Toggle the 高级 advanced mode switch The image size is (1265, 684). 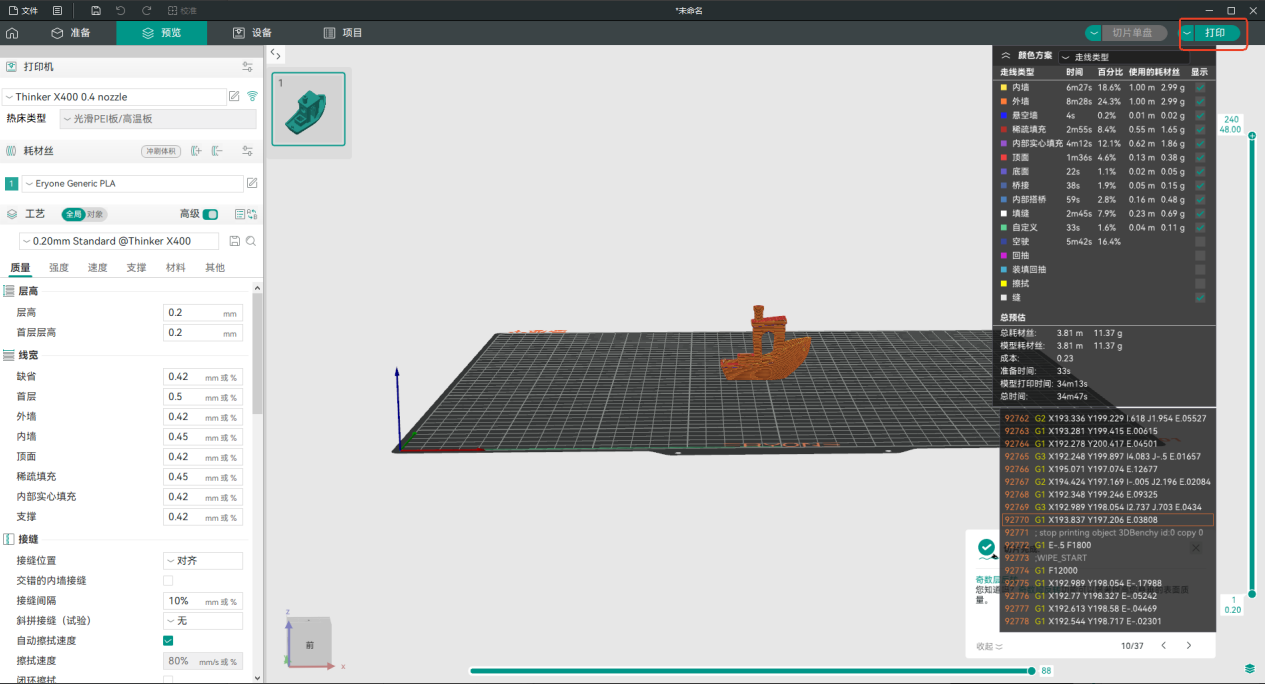click(210, 214)
